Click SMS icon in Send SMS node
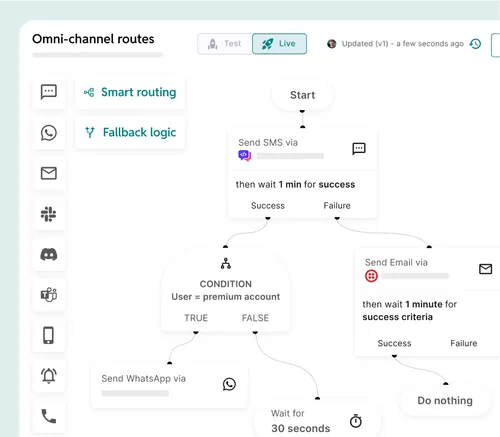 (359, 149)
